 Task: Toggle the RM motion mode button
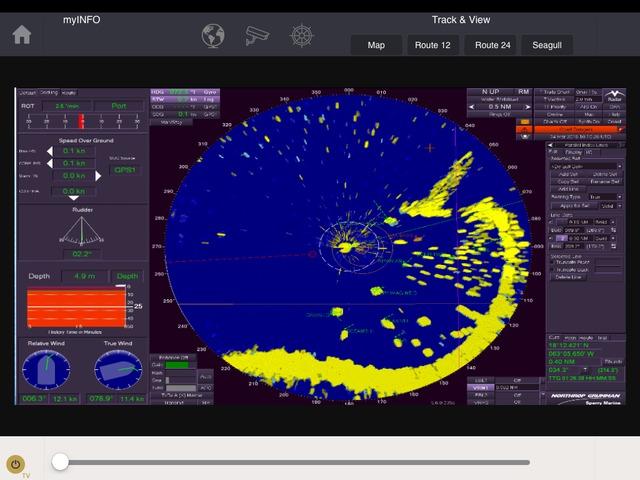[523, 92]
